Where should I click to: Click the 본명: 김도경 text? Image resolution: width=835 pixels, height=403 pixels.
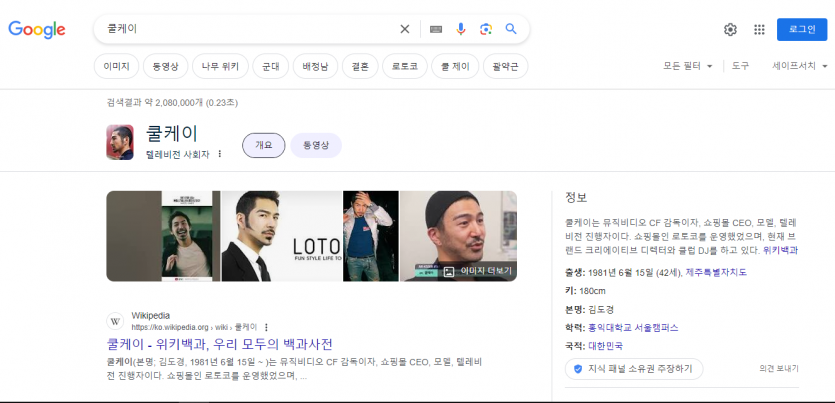click(588, 309)
